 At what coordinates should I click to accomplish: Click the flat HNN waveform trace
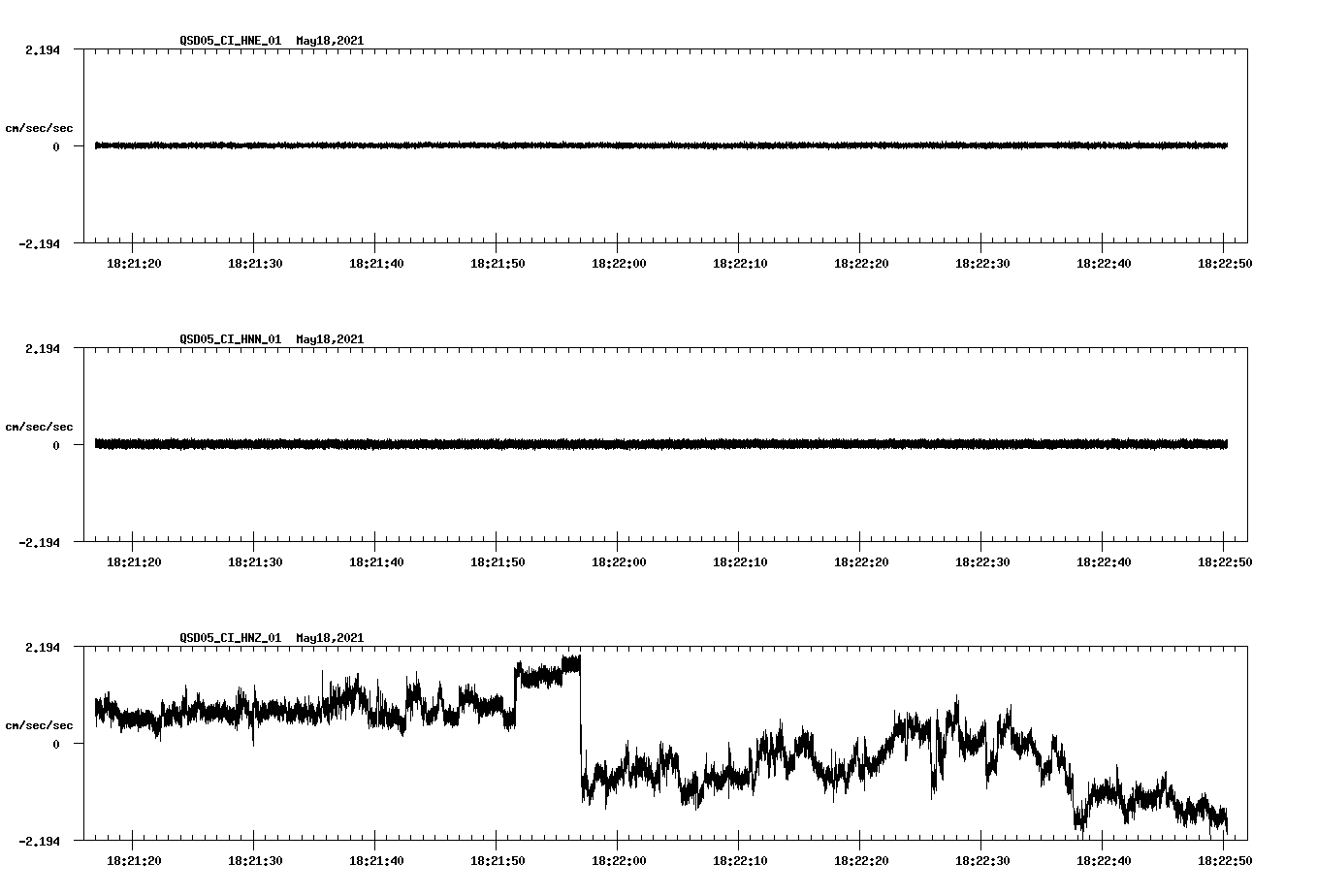(x=582, y=444)
